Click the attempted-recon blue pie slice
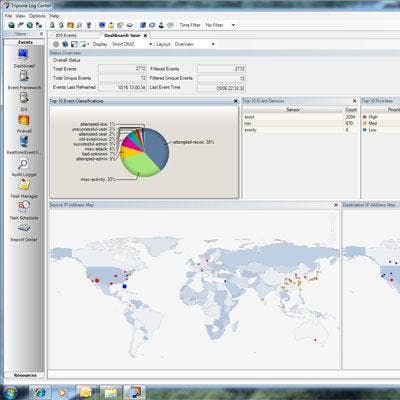 pyautogui.click(x=156, y=147)
